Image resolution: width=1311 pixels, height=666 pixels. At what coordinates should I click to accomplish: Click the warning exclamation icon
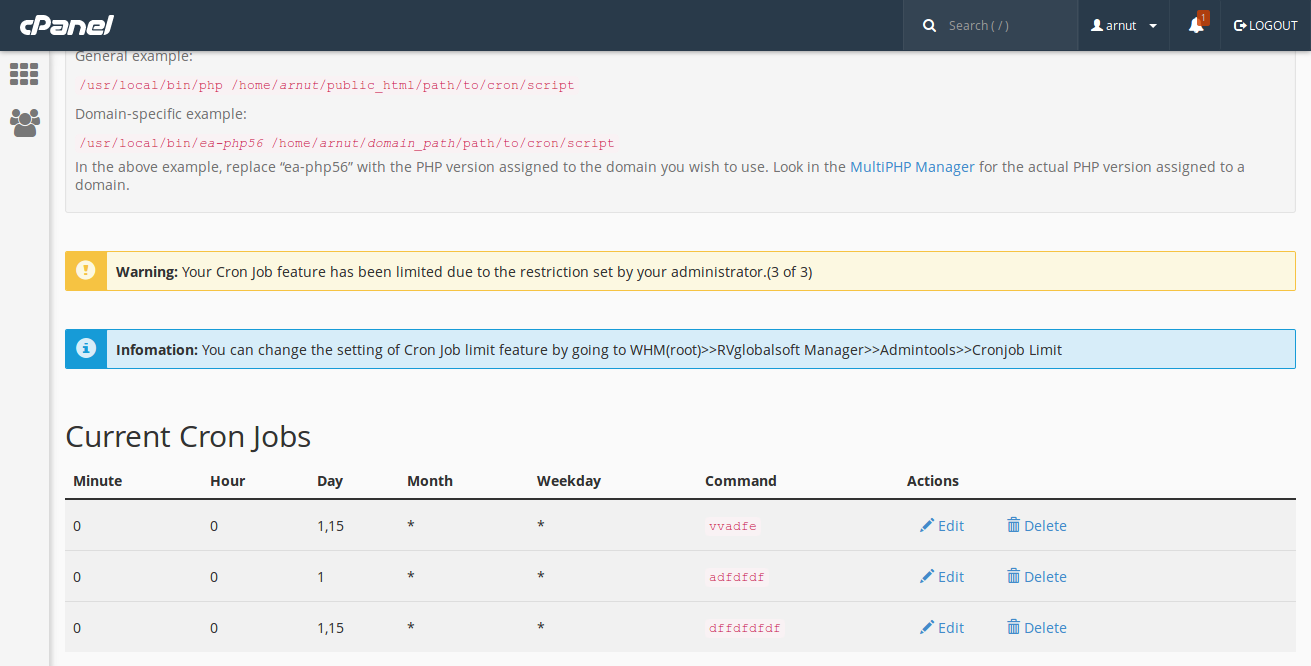tap(85, 270)
